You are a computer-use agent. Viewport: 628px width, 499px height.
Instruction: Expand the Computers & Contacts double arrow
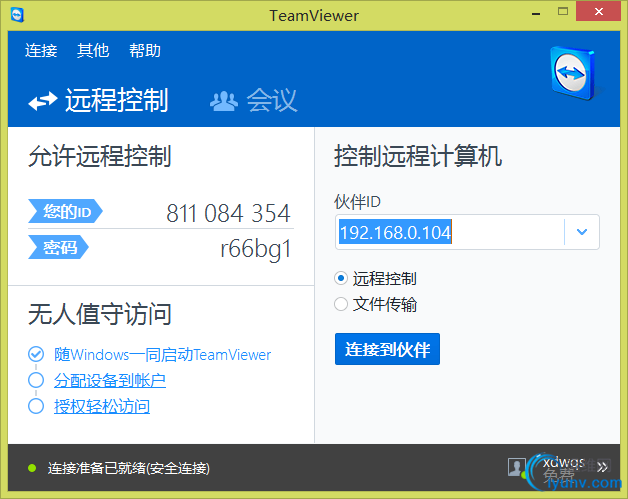(x=602, y=467)
